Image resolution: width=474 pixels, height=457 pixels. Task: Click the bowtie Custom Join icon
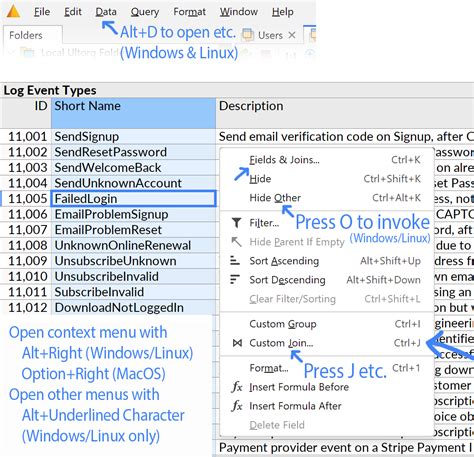pos(237,343)
